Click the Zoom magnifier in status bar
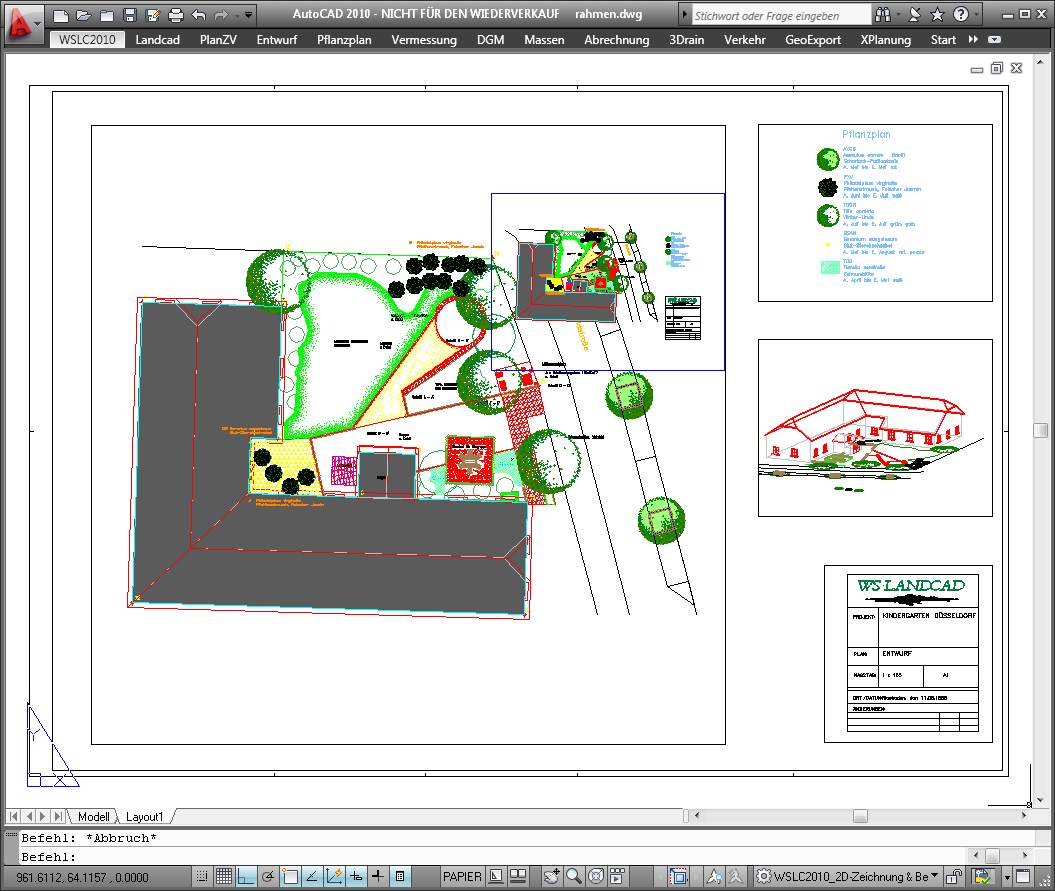The height and width of the screenshot is (891, 1055). point(574,877)
